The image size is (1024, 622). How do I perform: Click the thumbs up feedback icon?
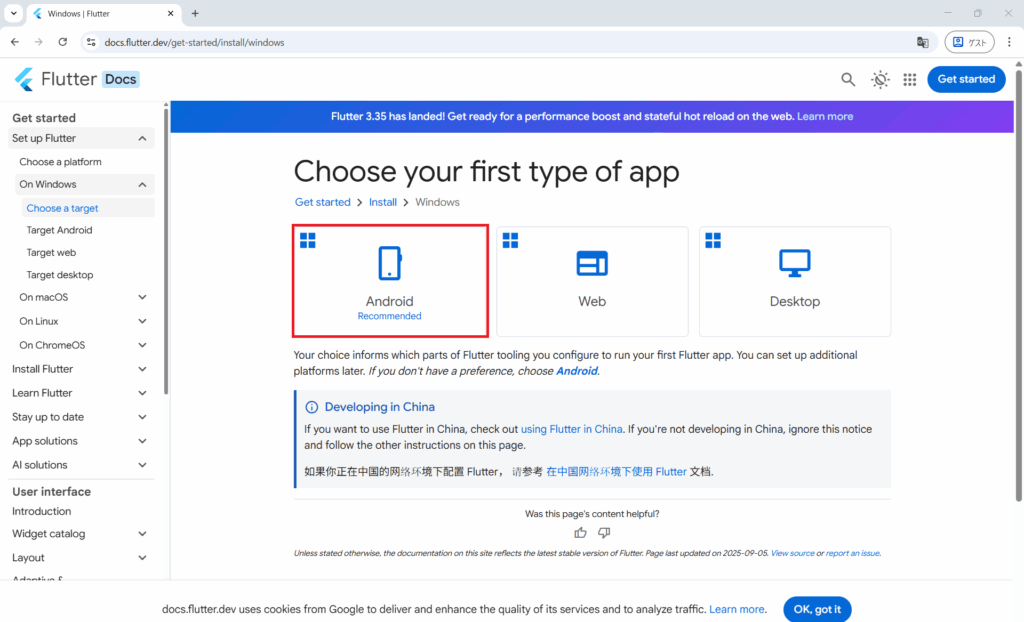pos(581,533)
